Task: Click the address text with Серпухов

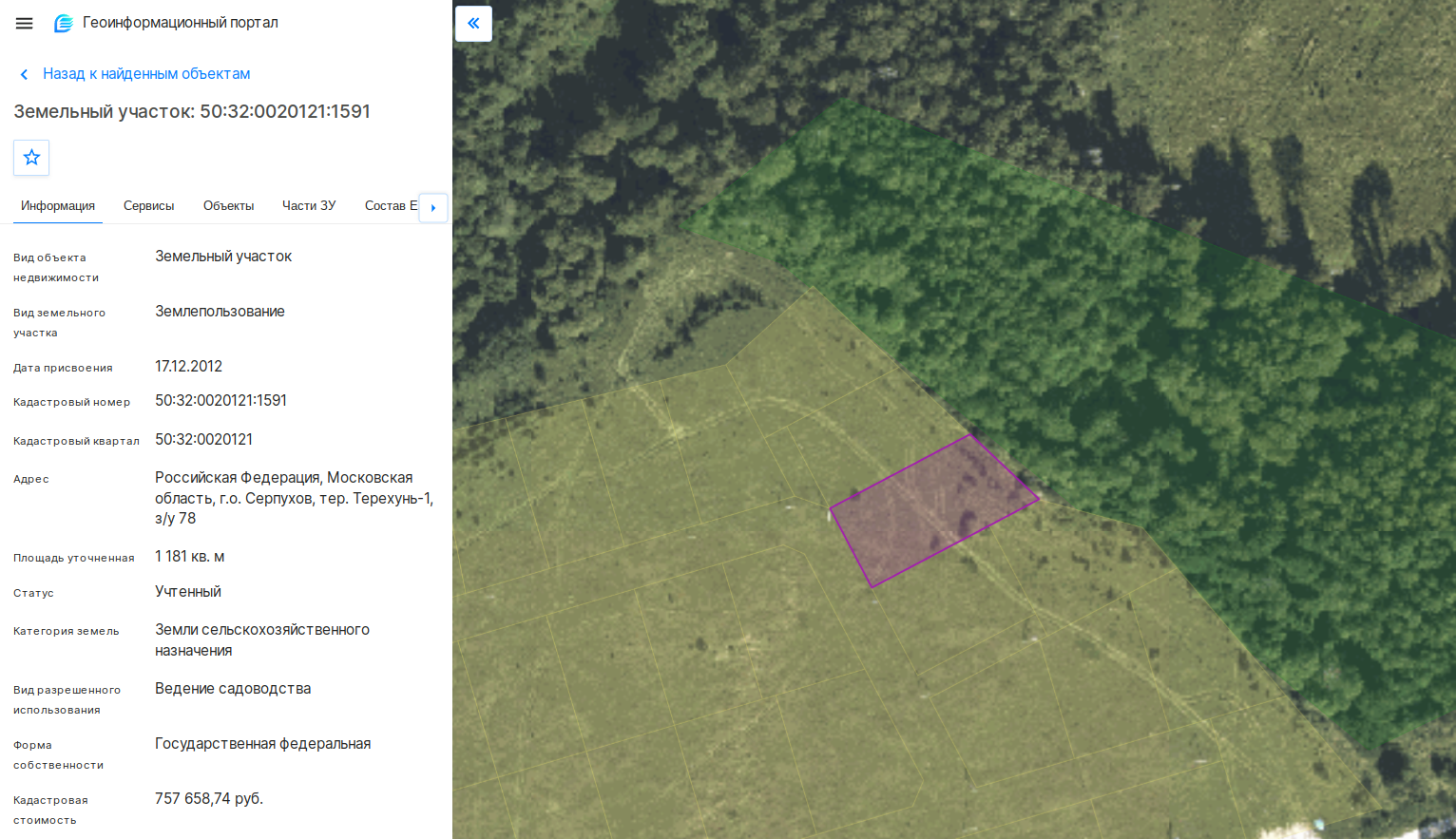Action: [x=294, y=498]
